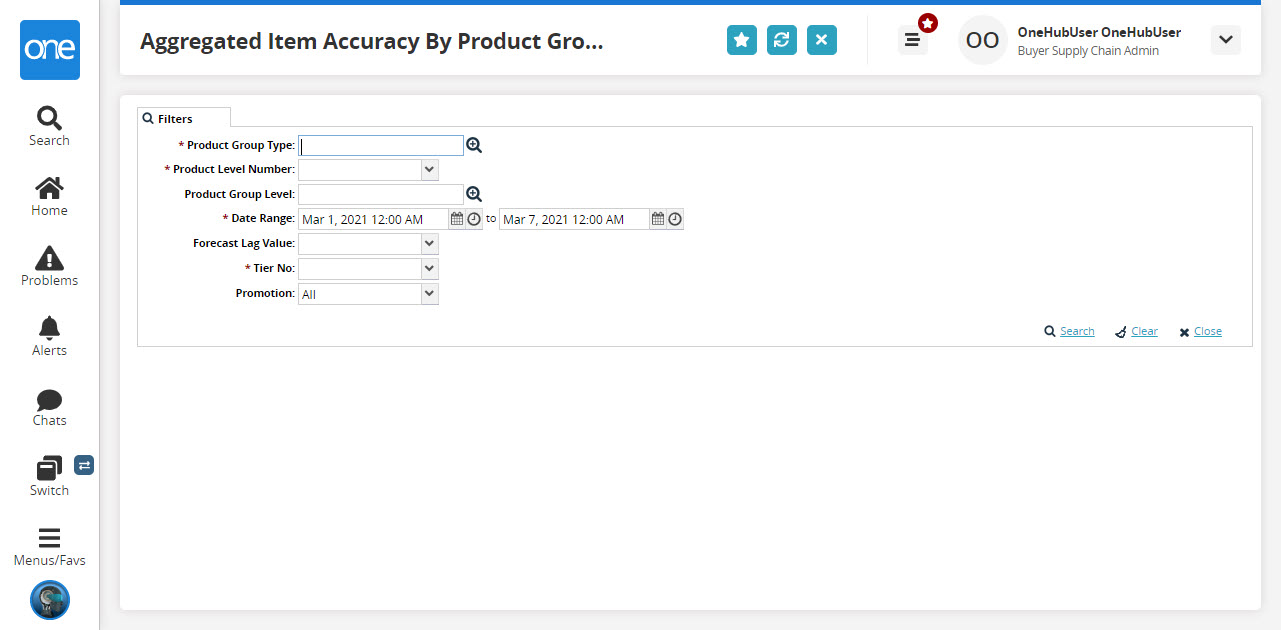Click the ONE logo icon
Screen dimensions: 1281x630
point(49,50)
